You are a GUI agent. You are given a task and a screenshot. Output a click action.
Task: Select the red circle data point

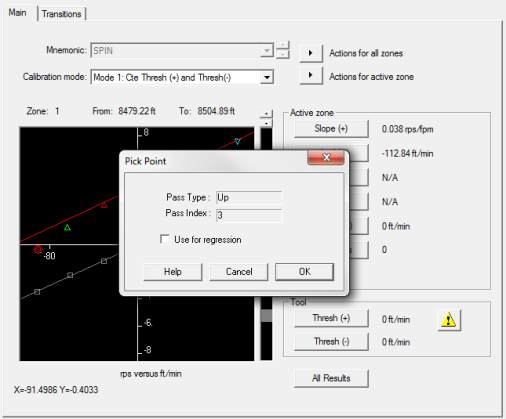(38, 249)
